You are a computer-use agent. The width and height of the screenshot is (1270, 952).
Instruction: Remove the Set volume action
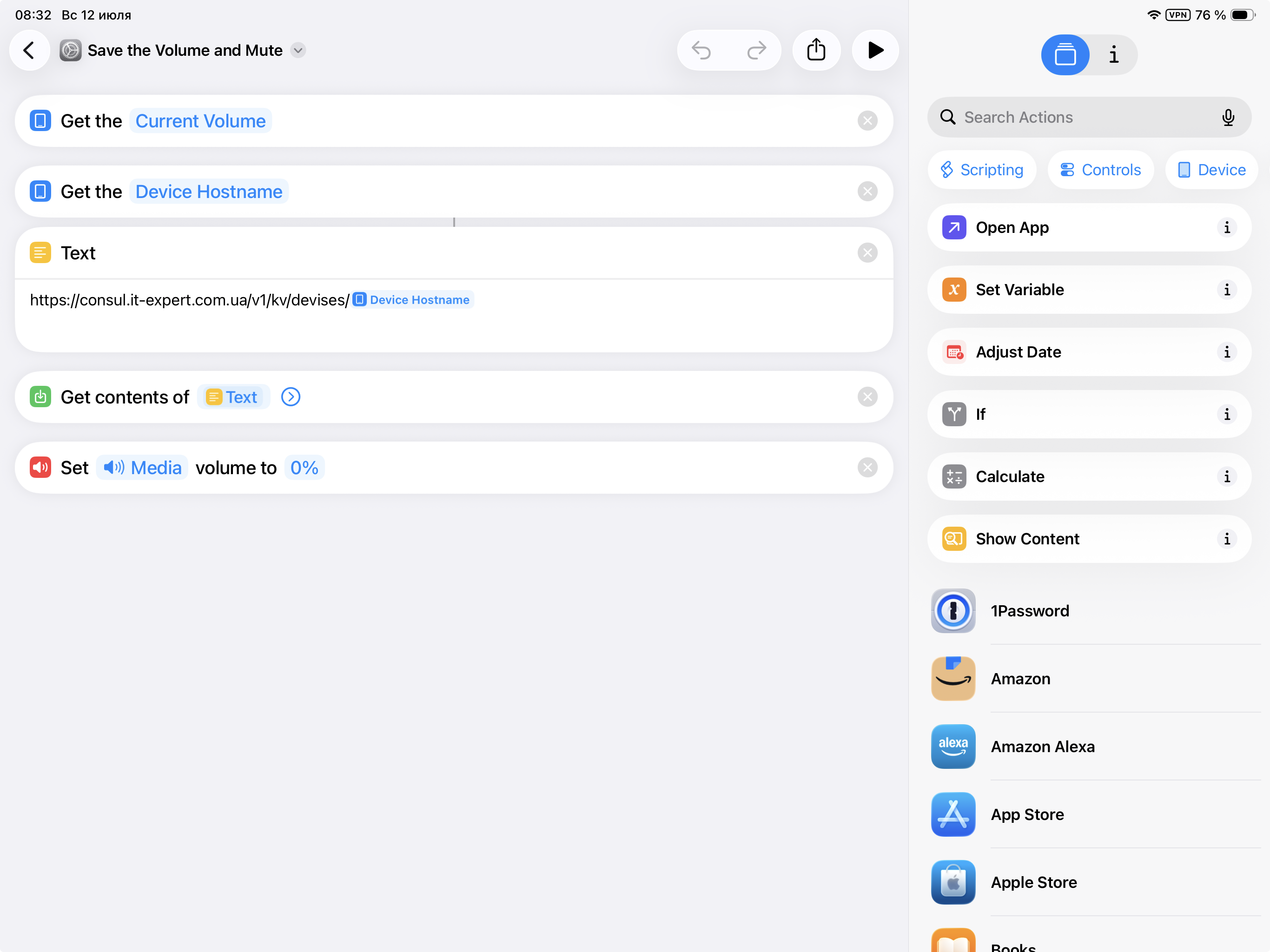pos(867,468)
